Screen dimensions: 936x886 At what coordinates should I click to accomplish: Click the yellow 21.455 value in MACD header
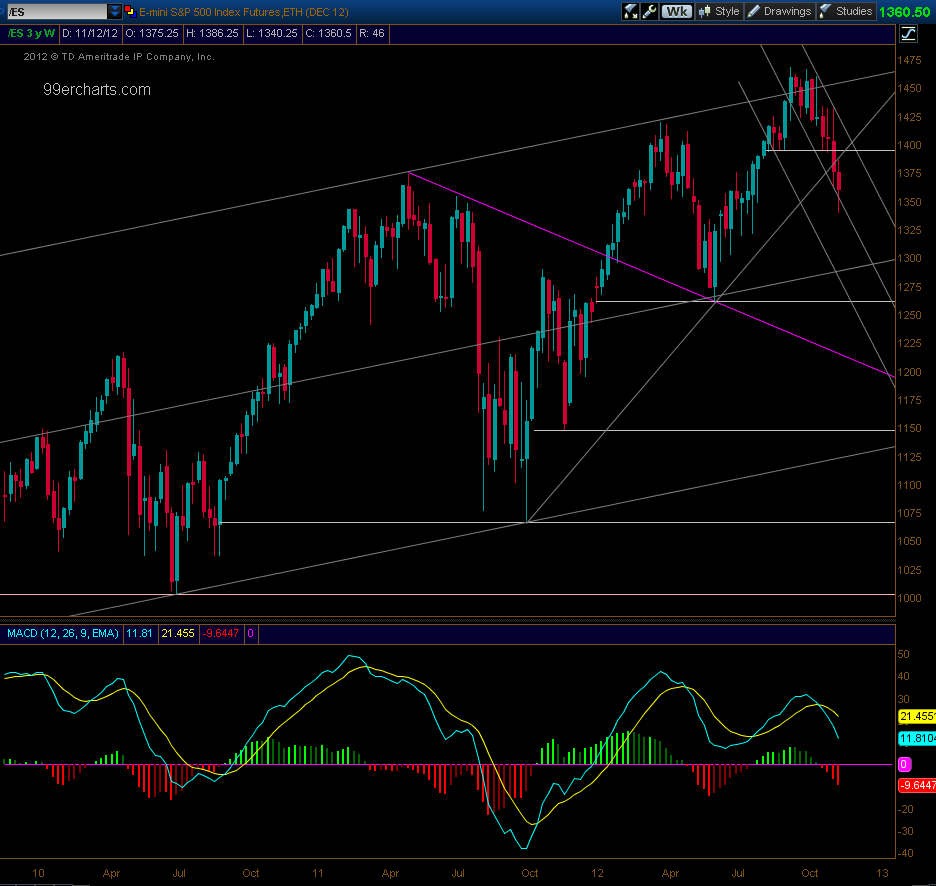pos(178,633)
